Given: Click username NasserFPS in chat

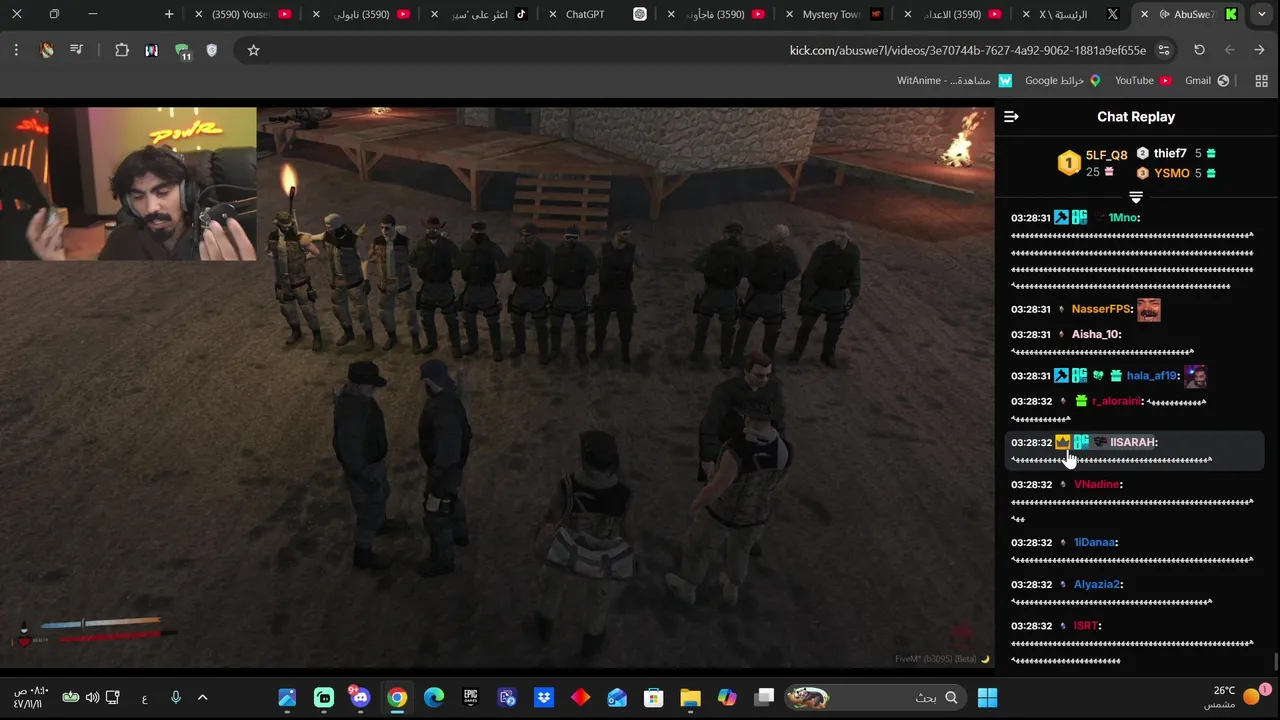Looking at the screenshot, I should click(x=1101, y=309).
